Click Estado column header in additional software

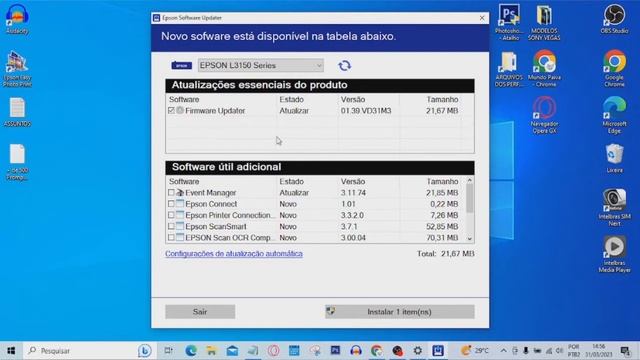coord(291,181)
